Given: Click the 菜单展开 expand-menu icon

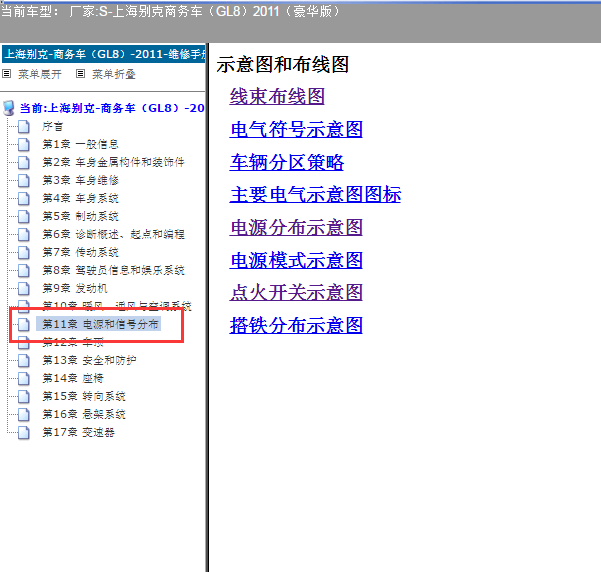Looking at the screenshot, I should pyautogui.click(x=7, y=74).
